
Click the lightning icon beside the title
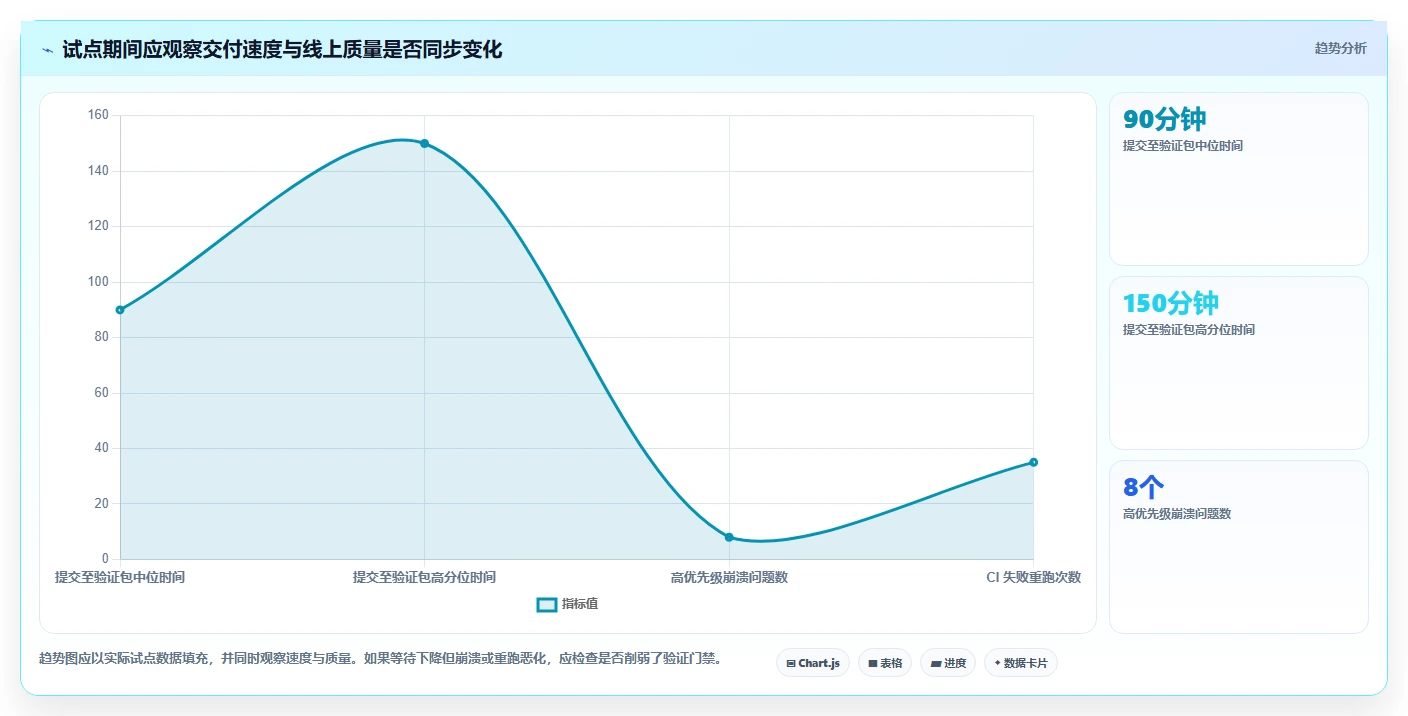coord(47,50)
